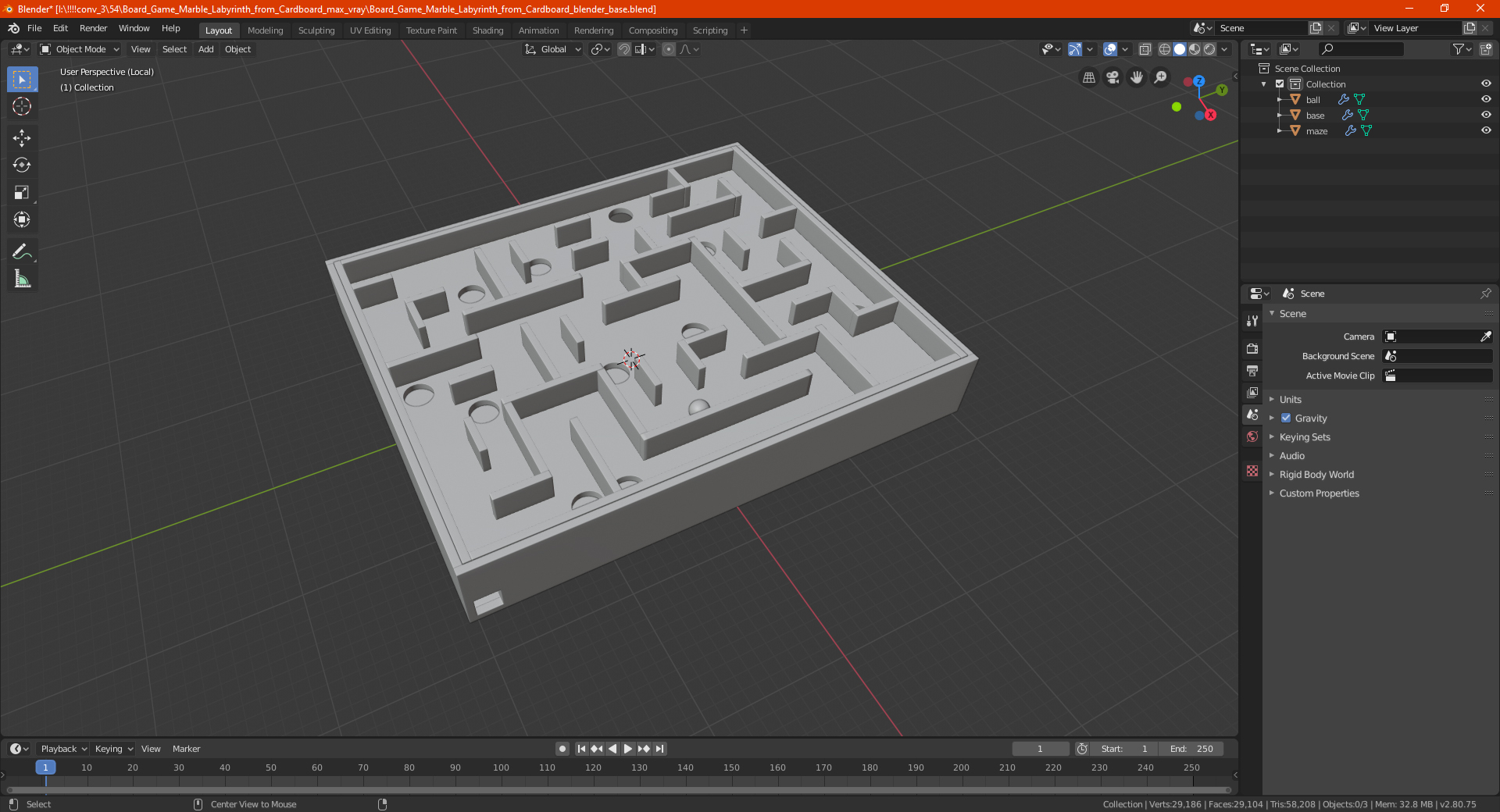
Task: Expand the Audio panel
Action: [x=1291, y=456]
